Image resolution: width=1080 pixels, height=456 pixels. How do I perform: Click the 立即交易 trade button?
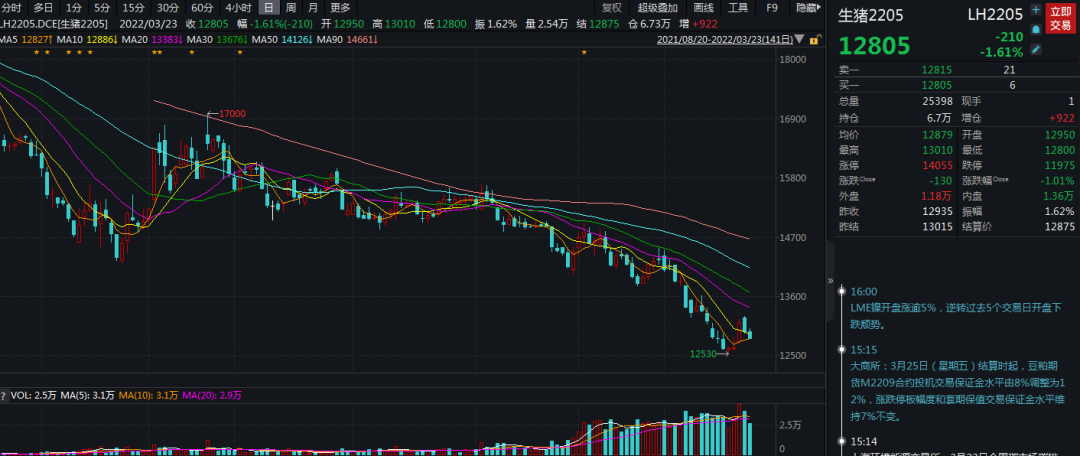[x=1060, y=19]
